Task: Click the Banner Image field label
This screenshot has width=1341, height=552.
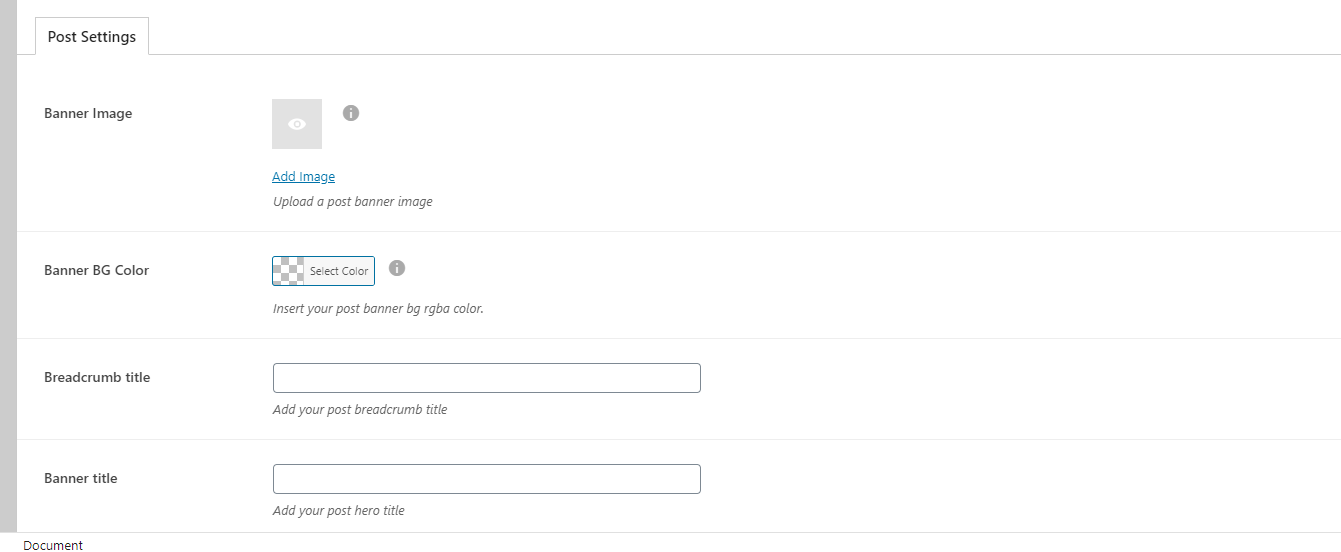Action: (88, 114)
